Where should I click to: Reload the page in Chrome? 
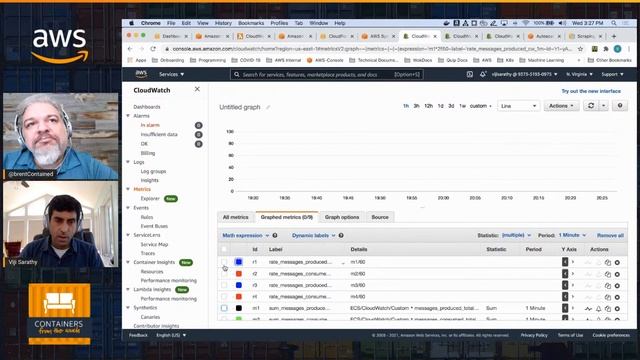(153, 49)
